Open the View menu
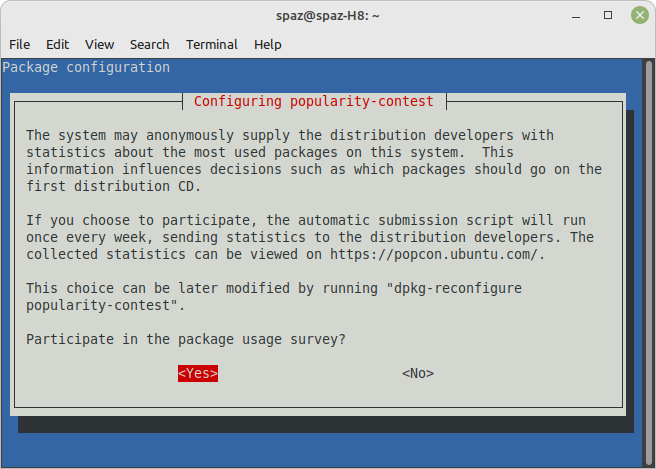The image size is (656, 469). [100, 44]
